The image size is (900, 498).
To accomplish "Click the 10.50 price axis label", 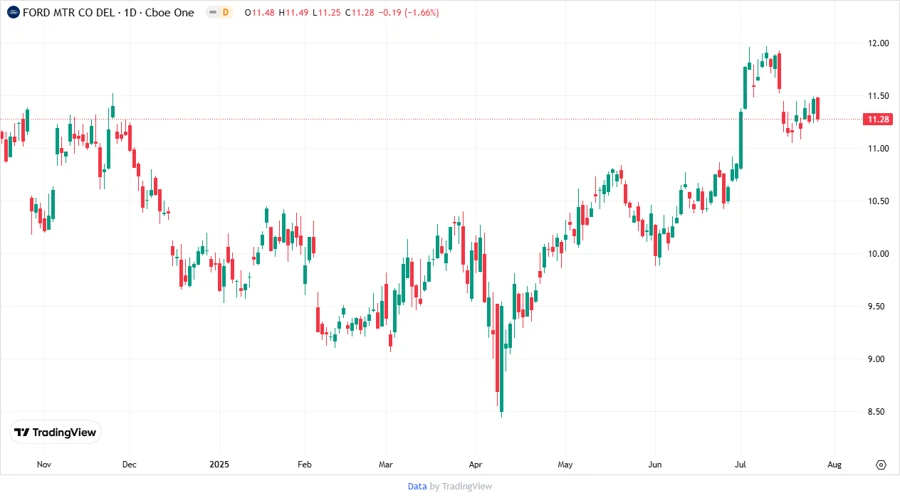I will tap(878, 201).
